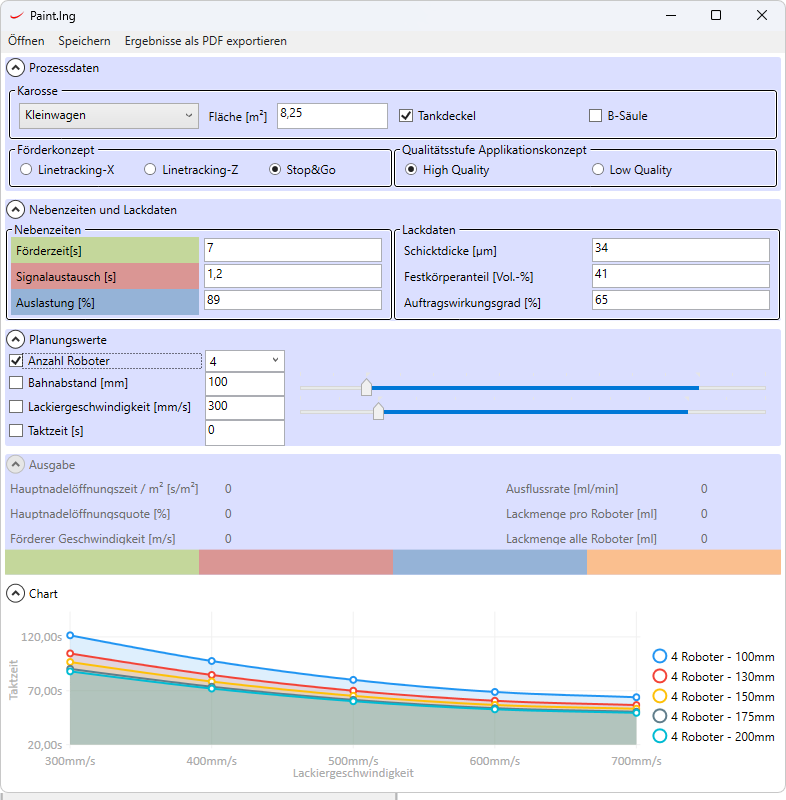Expand the Ausgabe section chevron icon
Image resolution: width=786 pixels, height=800 pixels.
click(x=15, y=465)
